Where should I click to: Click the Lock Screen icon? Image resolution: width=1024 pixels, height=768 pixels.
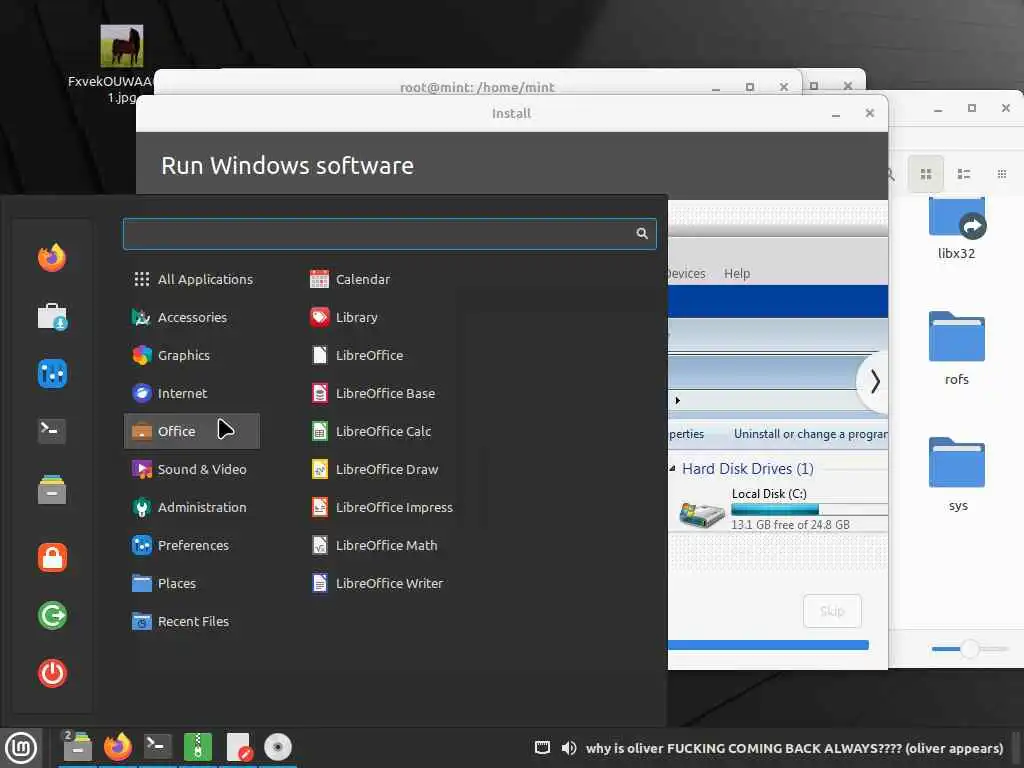pos(52,558)
